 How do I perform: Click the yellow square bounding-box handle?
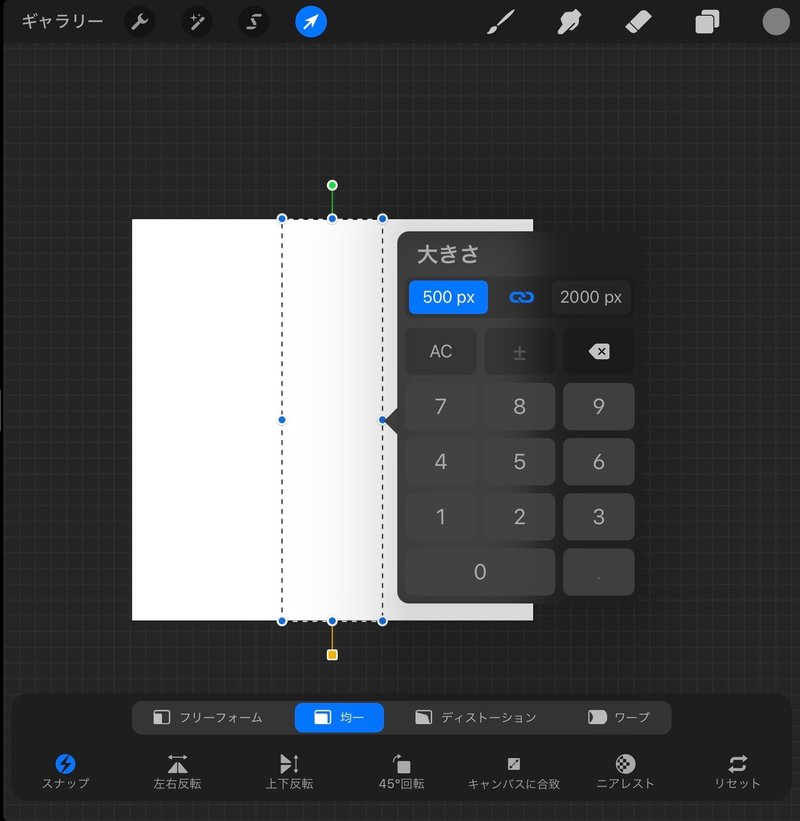[332, 655]
